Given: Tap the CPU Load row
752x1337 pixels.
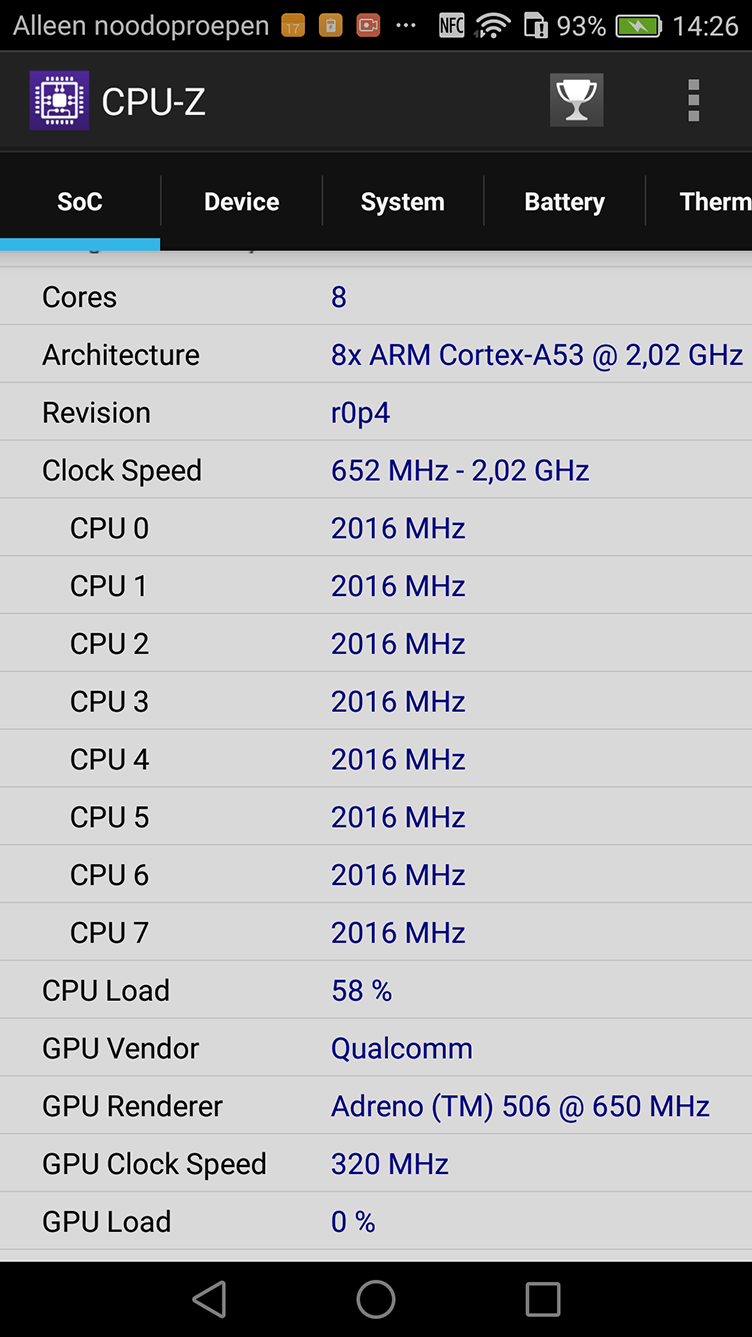Looking at the screenshot, I should (x=376, y=990).
